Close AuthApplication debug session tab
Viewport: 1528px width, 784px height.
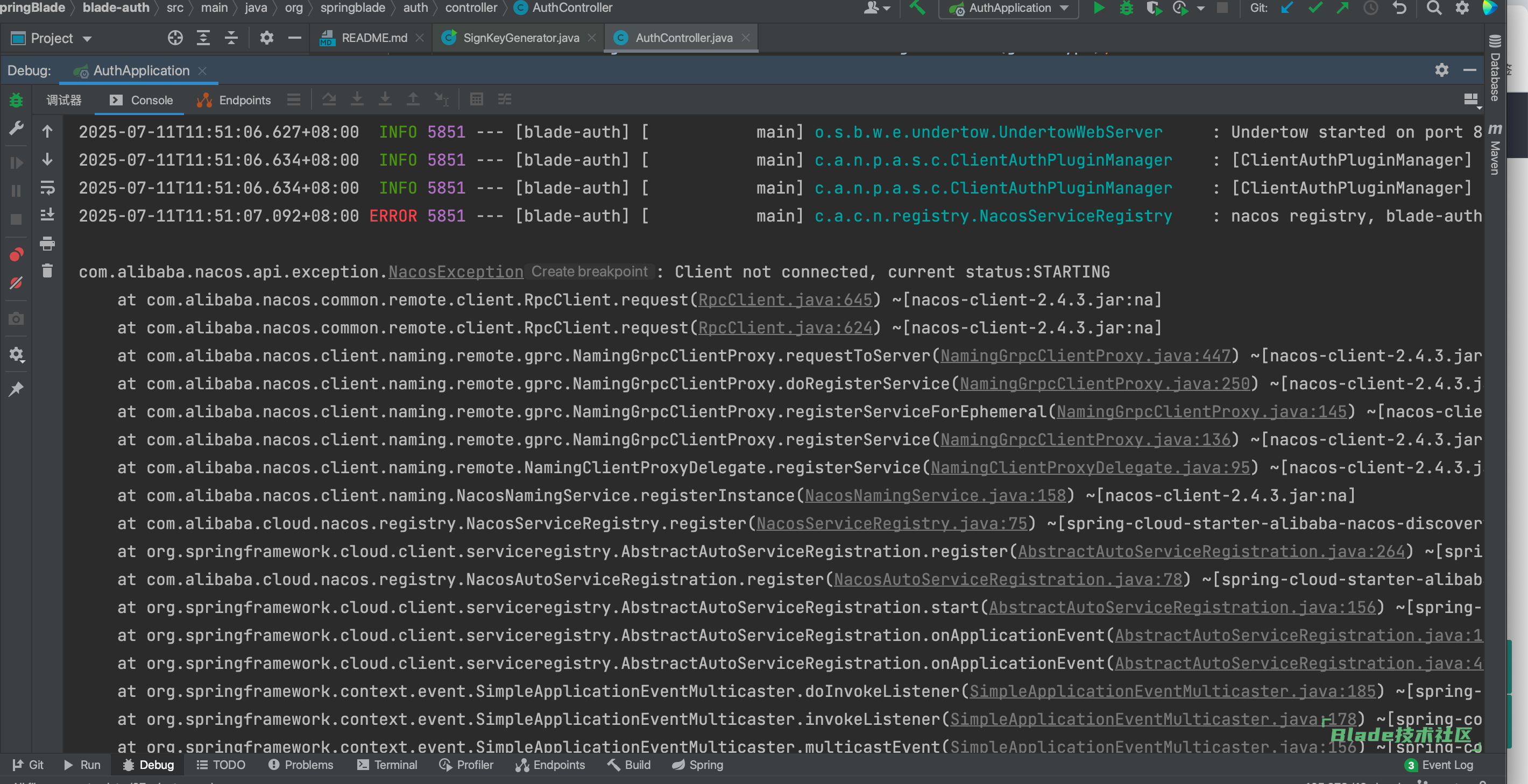(202, 70)
